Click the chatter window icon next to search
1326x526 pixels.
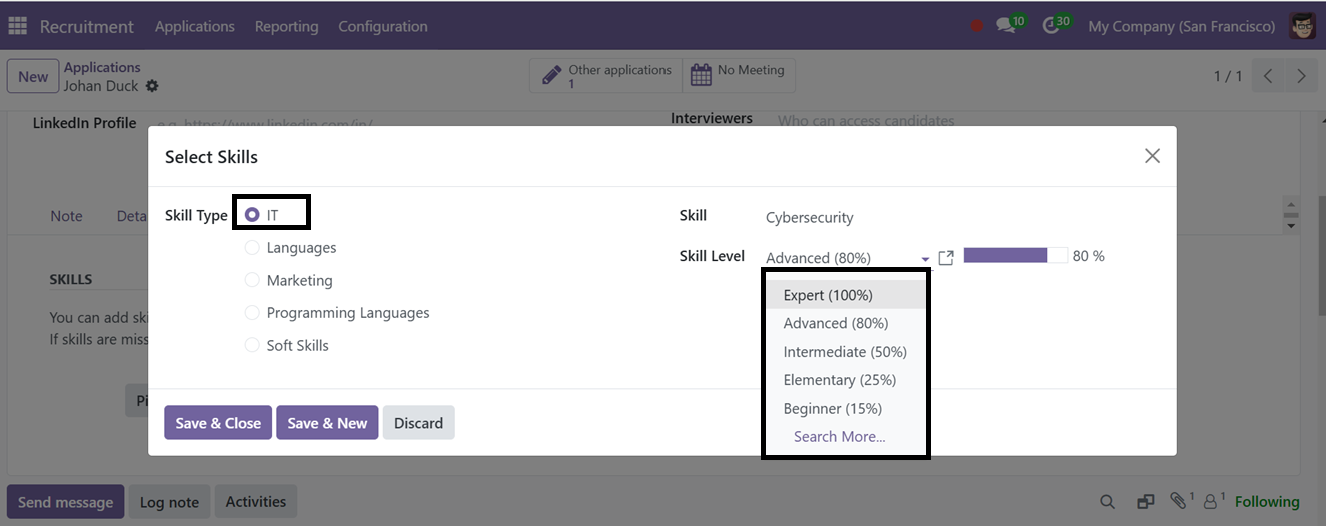[1145, 502]
